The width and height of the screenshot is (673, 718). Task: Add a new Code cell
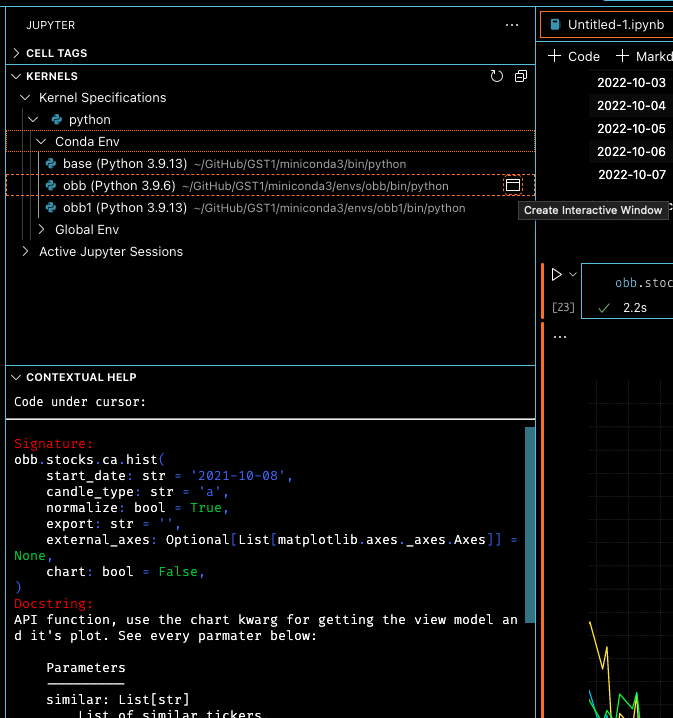[x=574, y=56]
